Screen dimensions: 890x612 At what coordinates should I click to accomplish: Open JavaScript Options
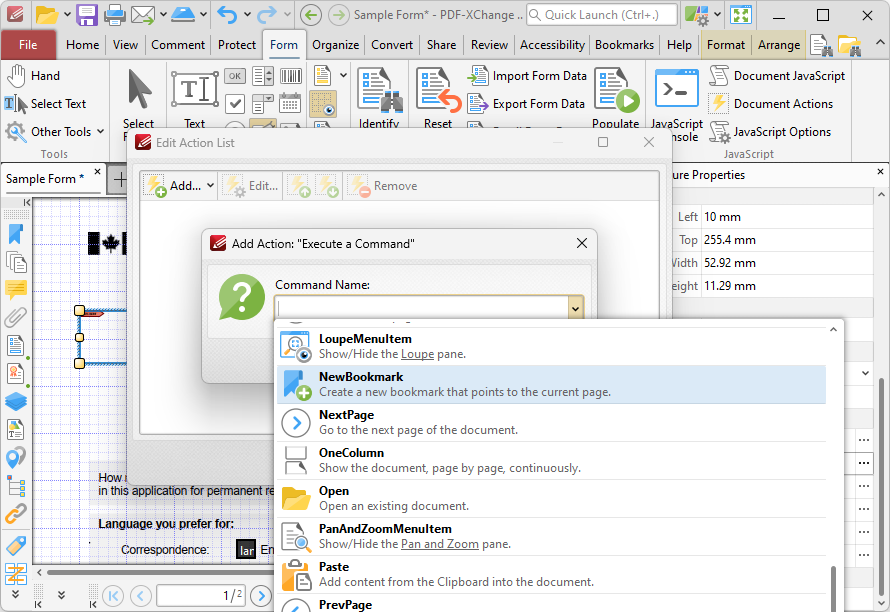(770, 132)
